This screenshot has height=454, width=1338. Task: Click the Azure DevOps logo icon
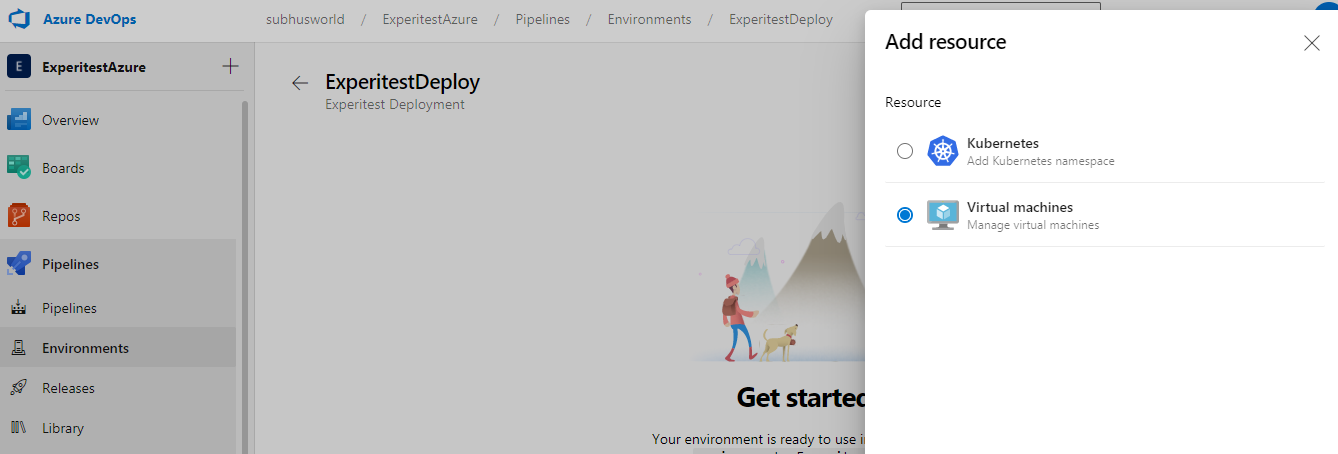coord(20,19)
